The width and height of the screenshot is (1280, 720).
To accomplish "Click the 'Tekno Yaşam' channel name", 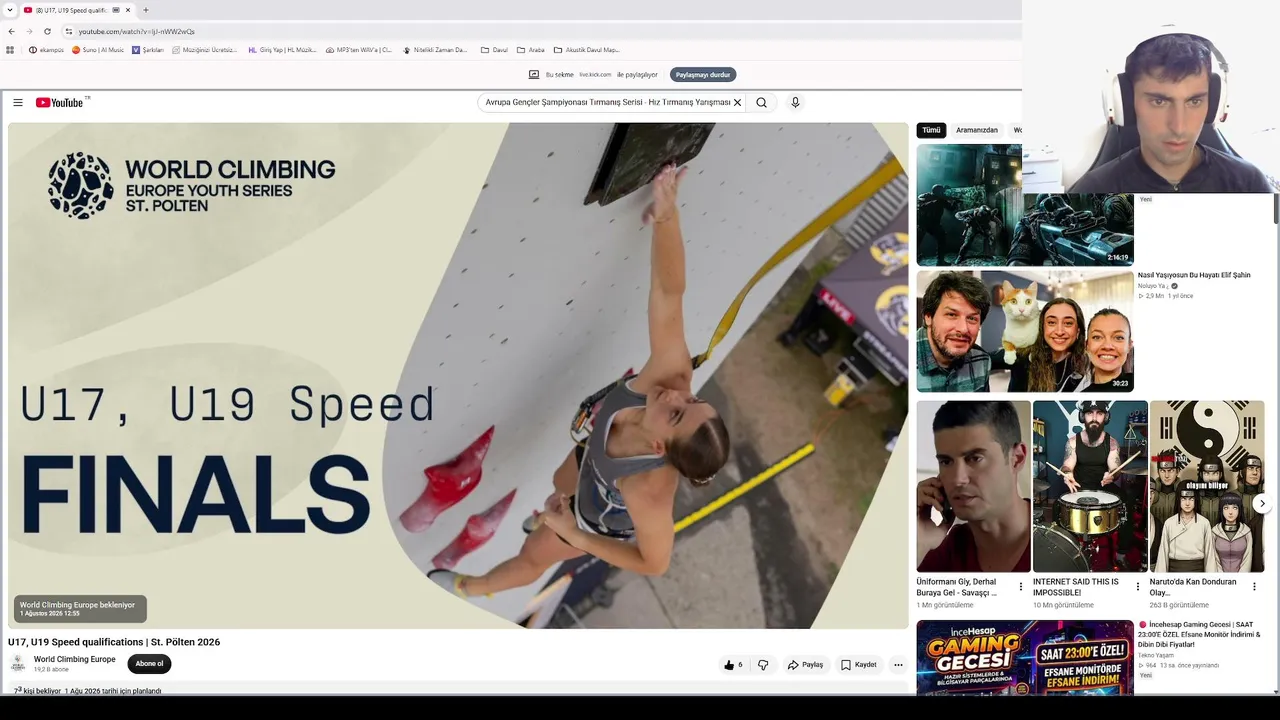I will point(1156,656).
